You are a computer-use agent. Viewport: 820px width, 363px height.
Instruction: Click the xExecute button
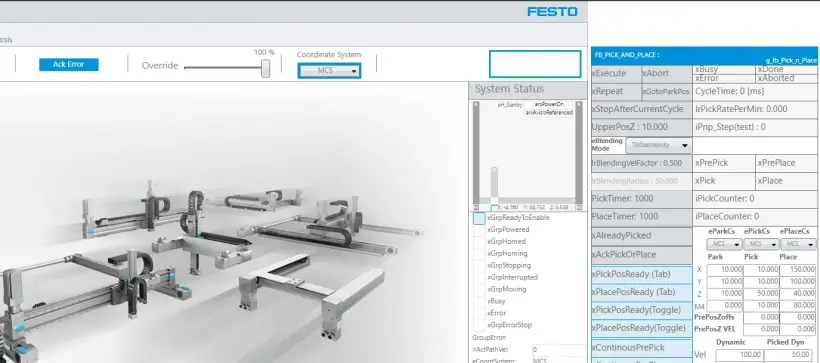[616, 74]
